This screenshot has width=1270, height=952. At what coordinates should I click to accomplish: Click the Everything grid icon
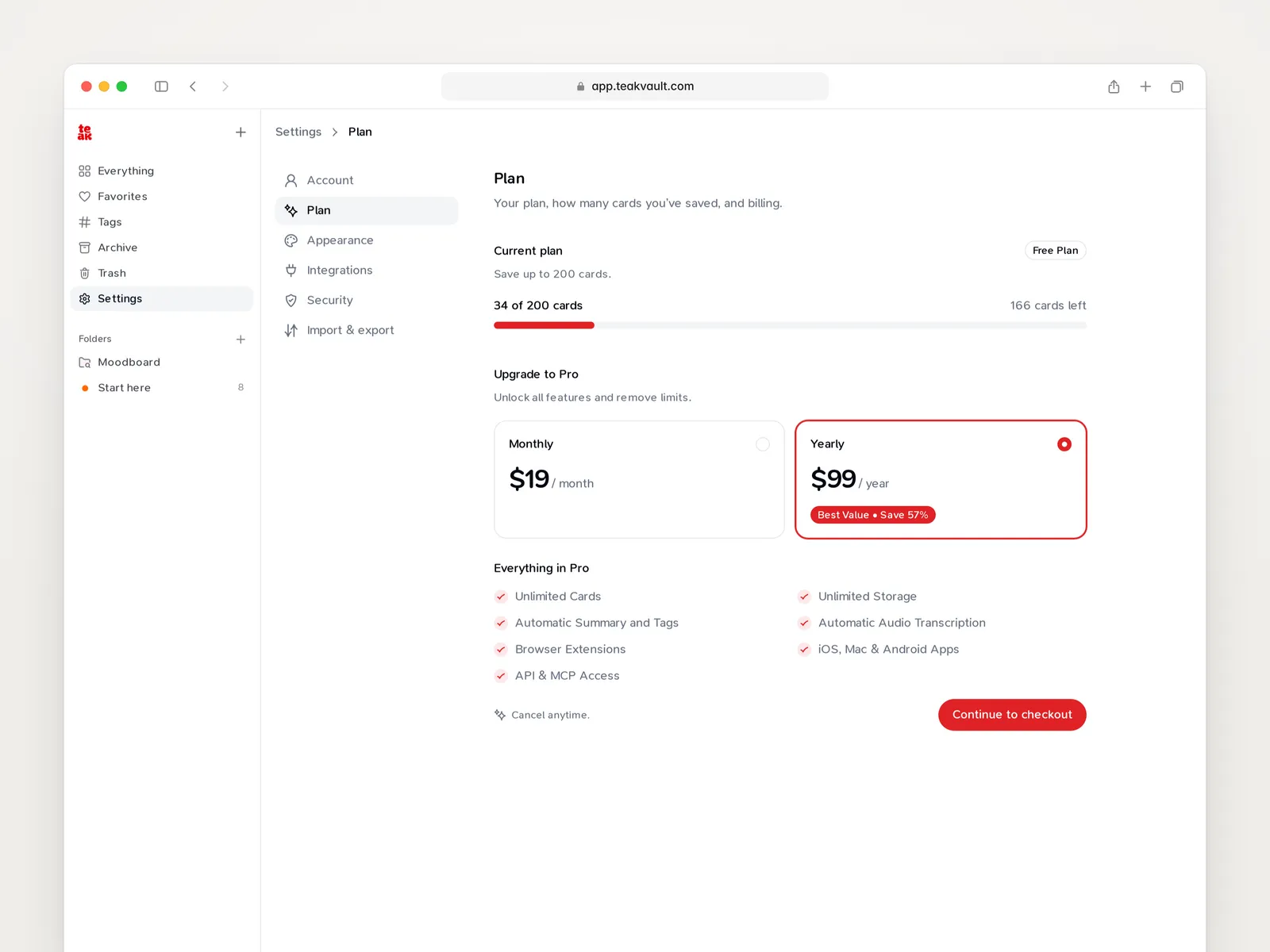[x=85, y=171]
